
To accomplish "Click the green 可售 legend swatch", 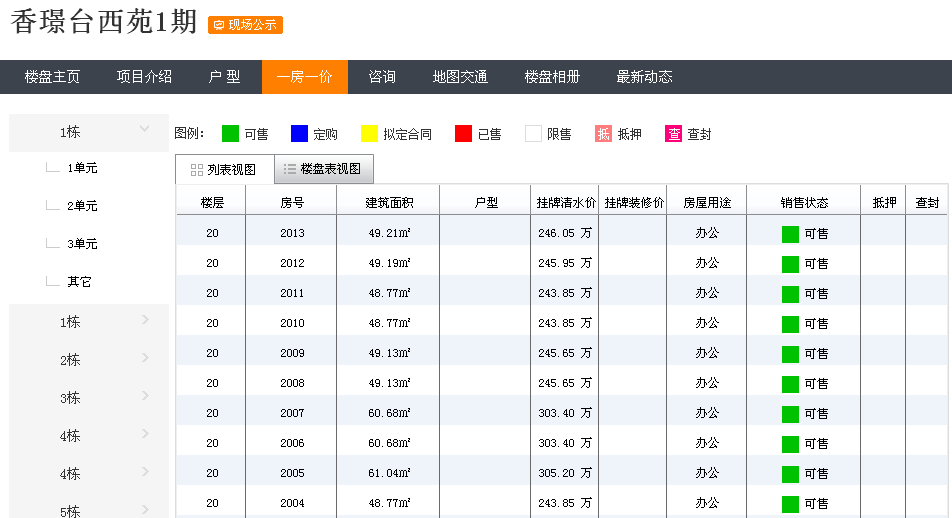I will coord(230,134).
